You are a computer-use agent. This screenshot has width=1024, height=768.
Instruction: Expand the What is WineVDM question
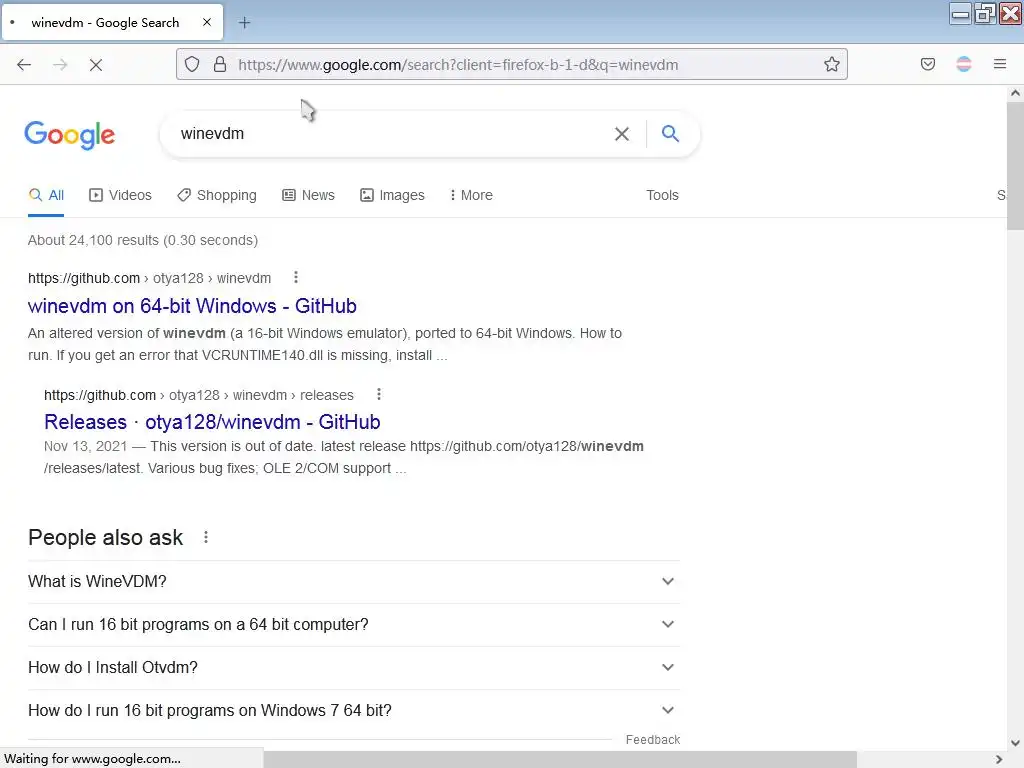point(354,582)
